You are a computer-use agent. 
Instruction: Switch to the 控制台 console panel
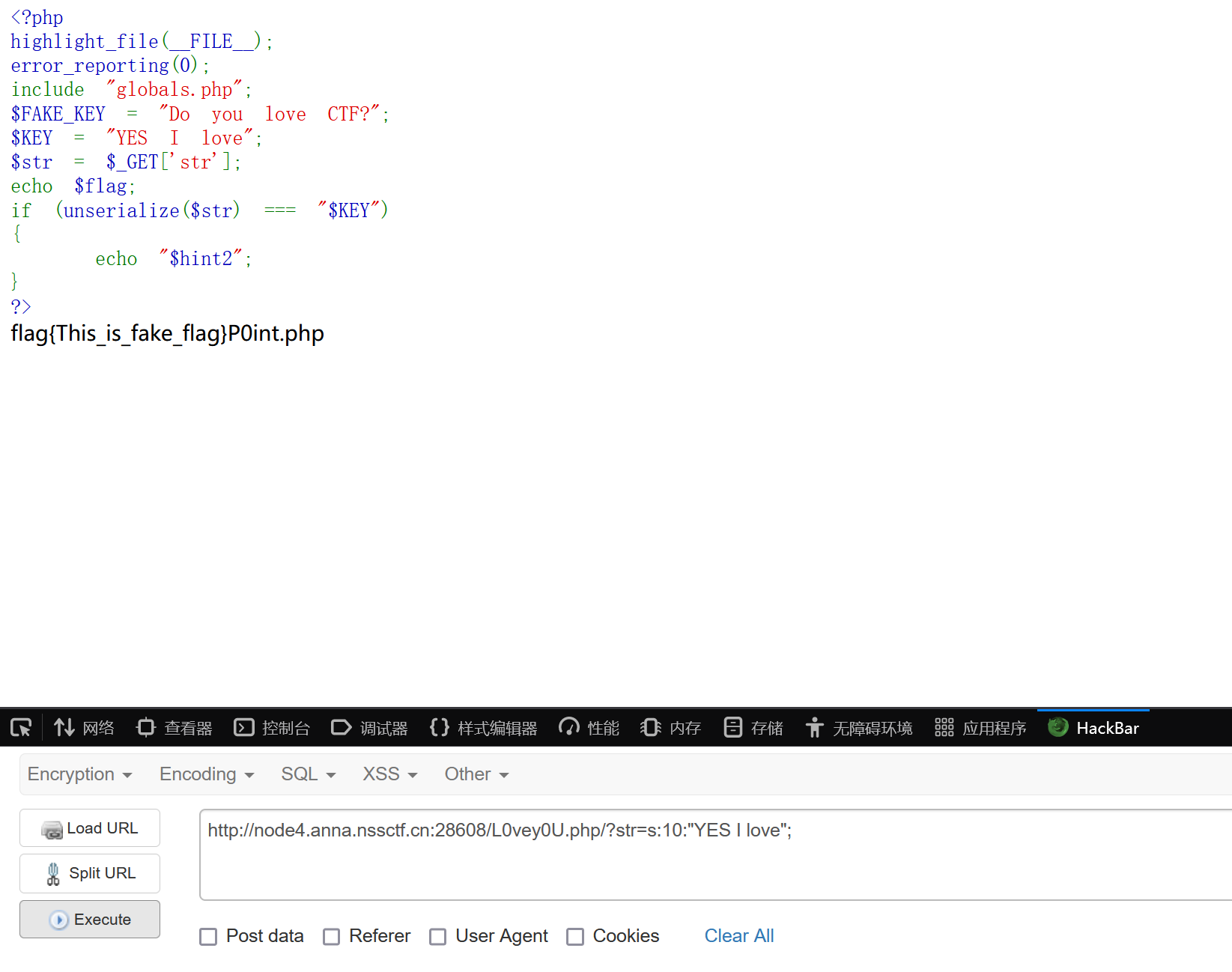[272, 728]
